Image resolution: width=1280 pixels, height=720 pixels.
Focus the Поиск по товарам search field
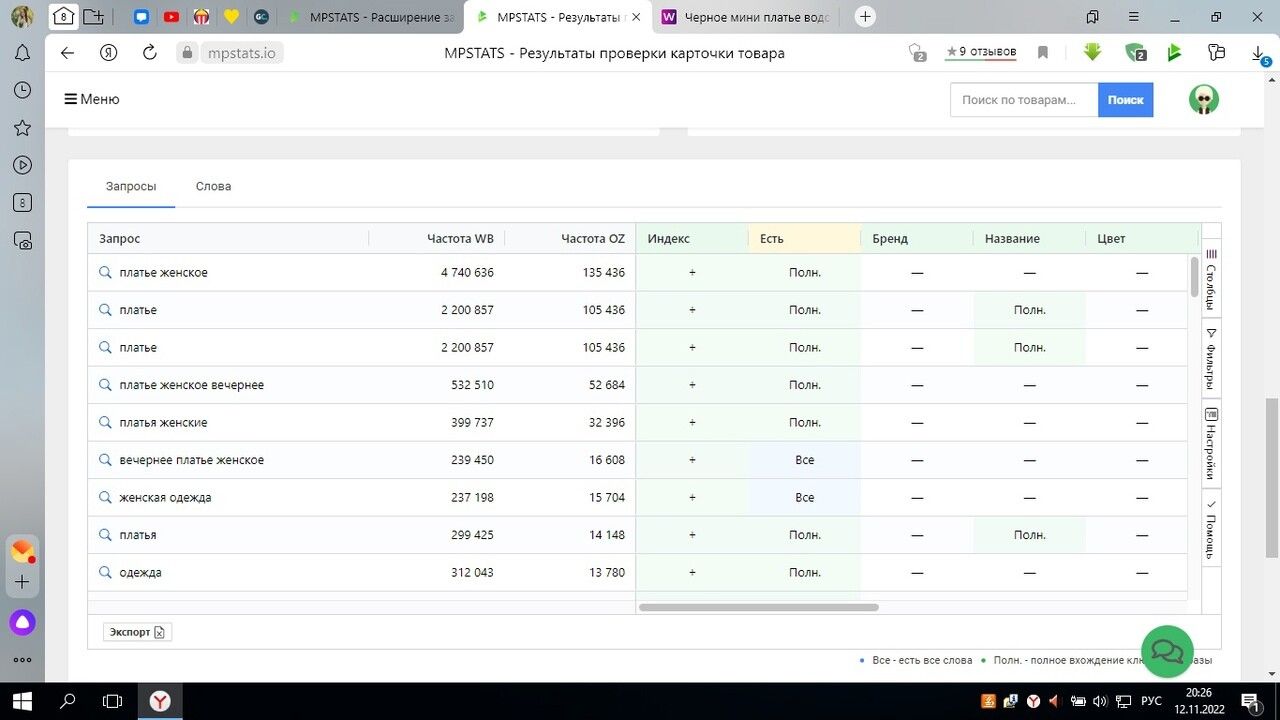1023,100
